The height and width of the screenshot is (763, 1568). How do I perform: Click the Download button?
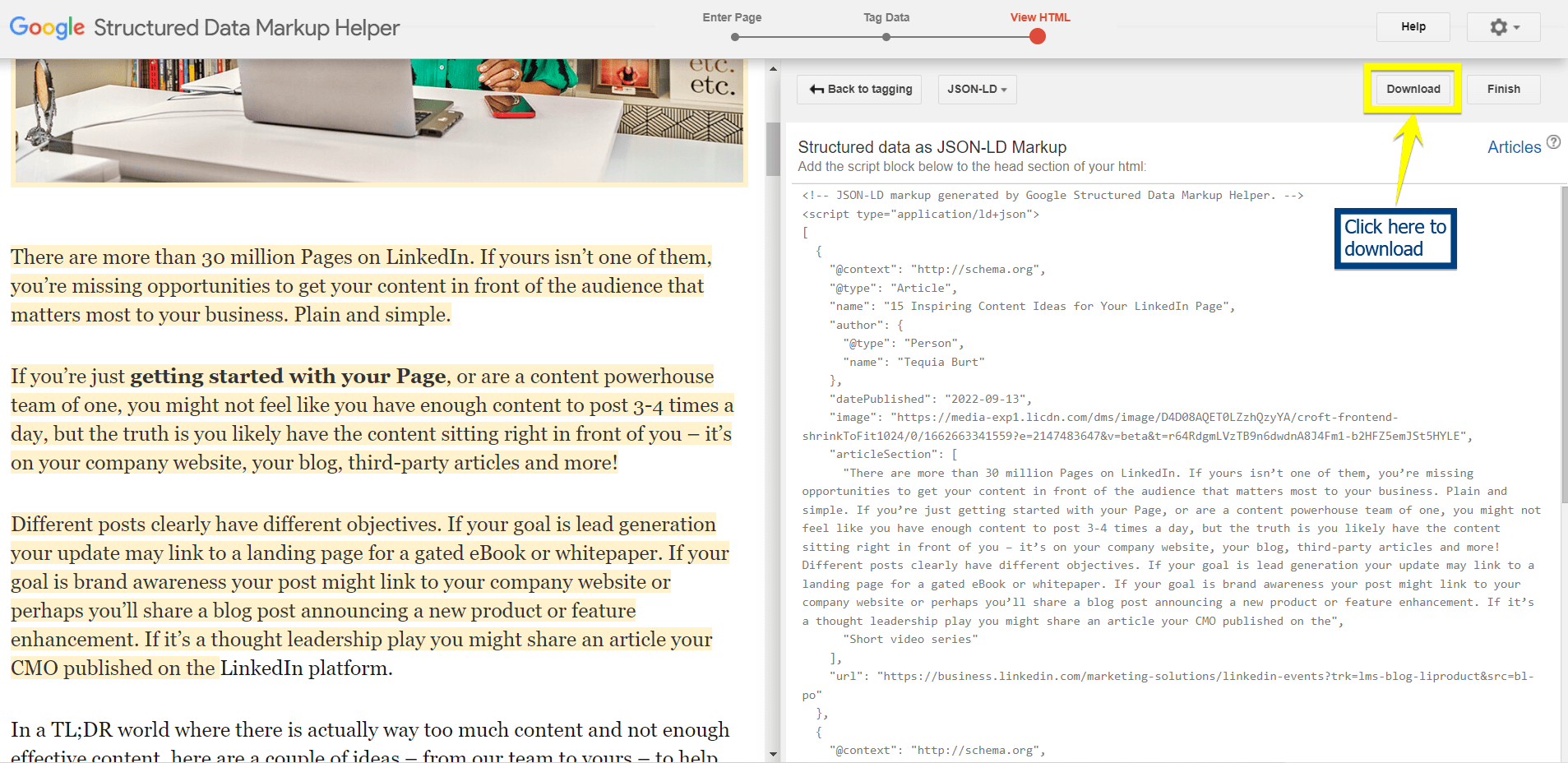(x=1412, y=88)
